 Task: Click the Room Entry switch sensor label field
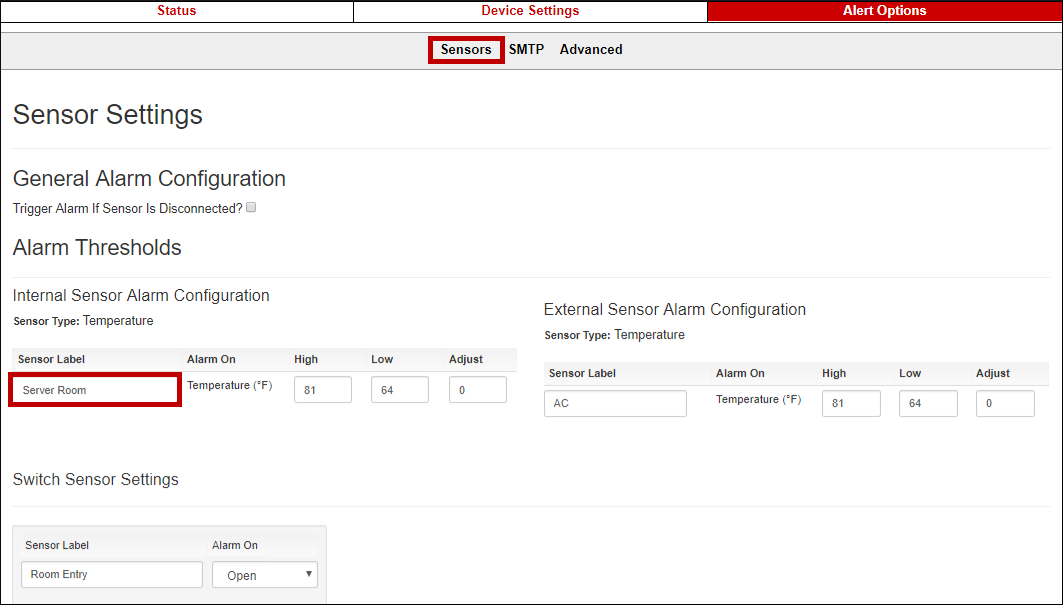click(112, 575)
